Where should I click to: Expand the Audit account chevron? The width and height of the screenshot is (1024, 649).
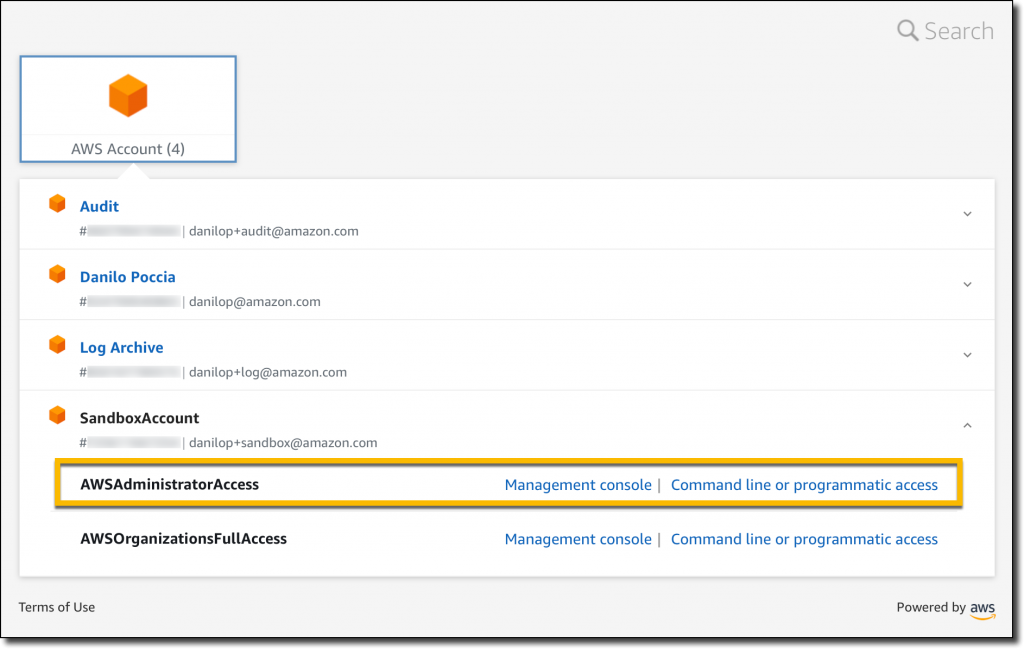(x=967, y=214)
